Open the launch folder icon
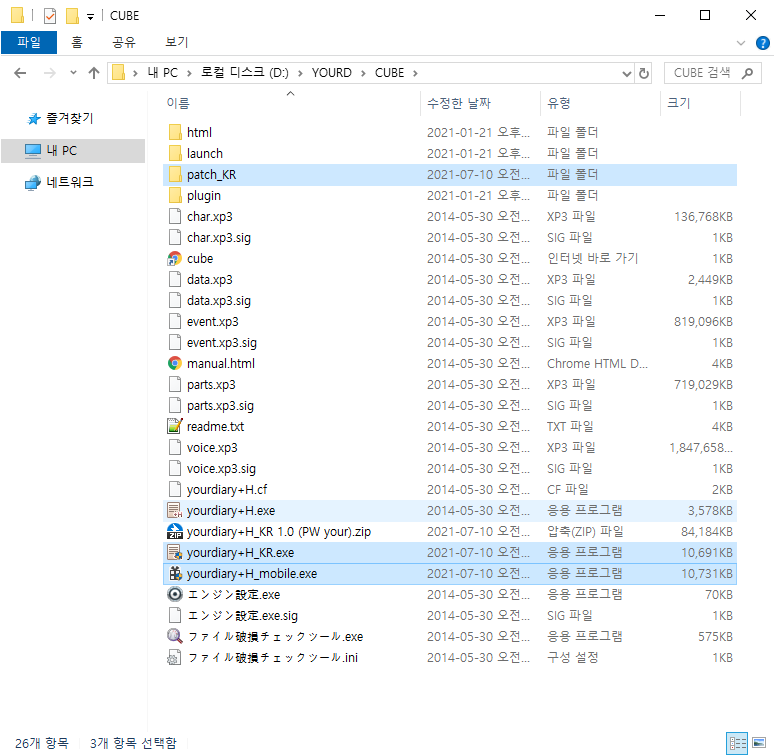This screenshot has width=775, height=756. click(x=175, y=153)
